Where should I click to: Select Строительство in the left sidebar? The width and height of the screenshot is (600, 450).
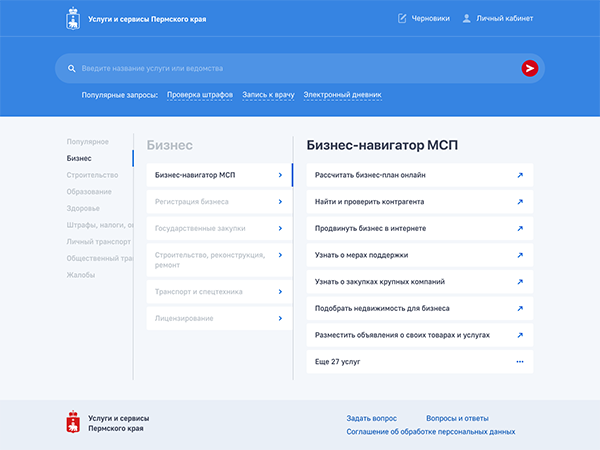pyautogui.click(x=92, y=175)
